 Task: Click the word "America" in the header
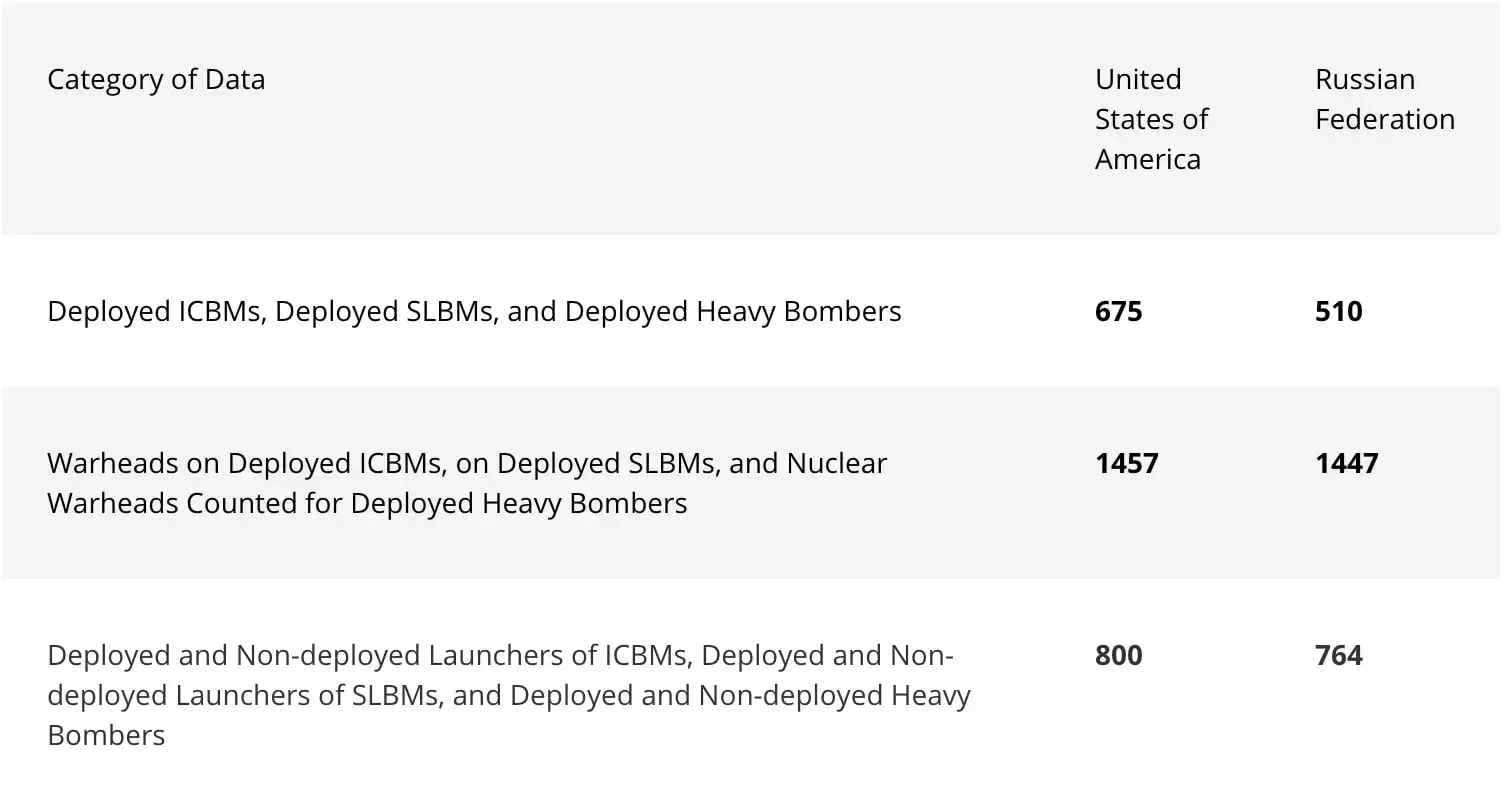pos(1147,159)
